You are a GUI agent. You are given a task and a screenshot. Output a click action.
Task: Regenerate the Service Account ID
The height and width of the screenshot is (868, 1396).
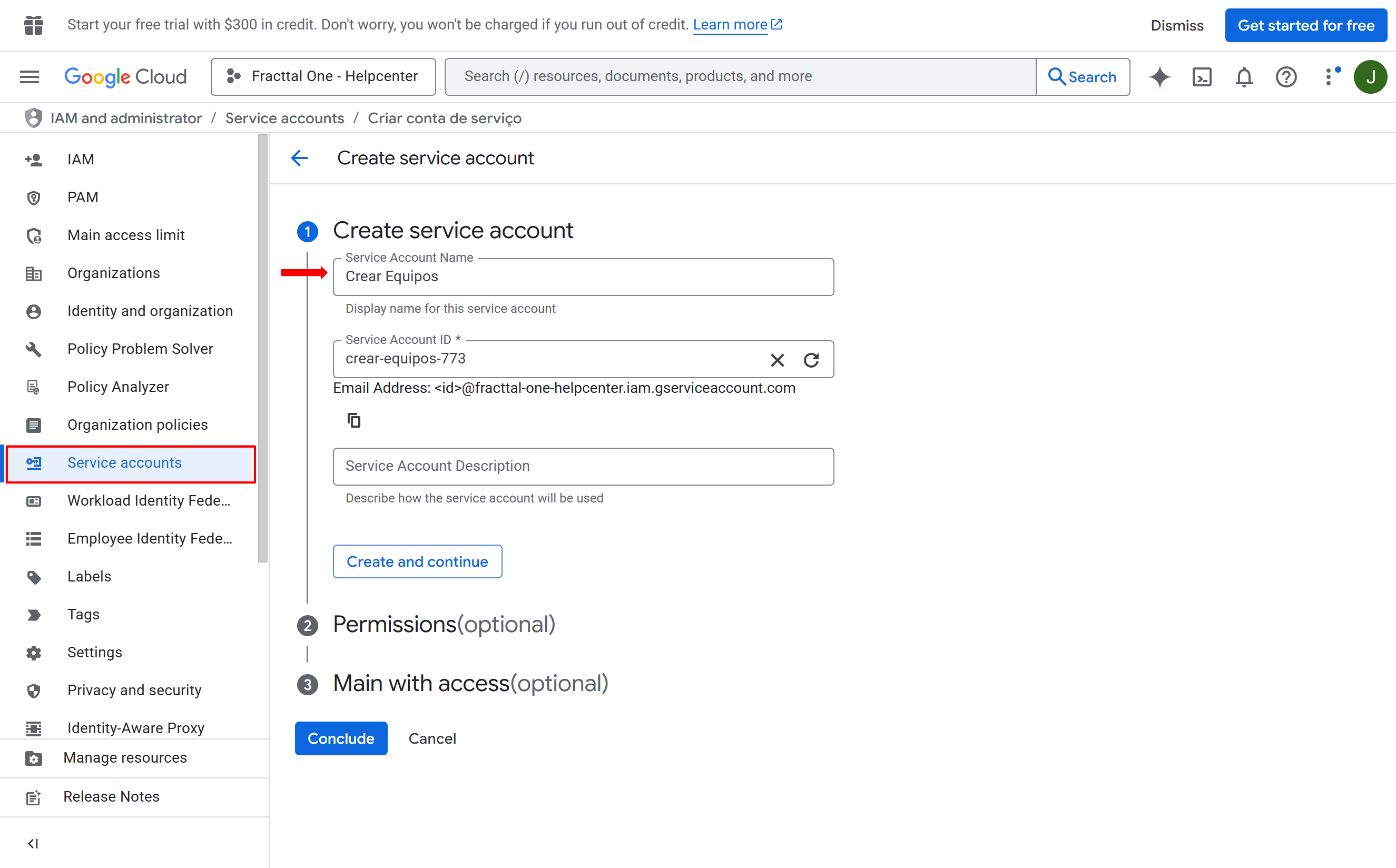point(811,360)
